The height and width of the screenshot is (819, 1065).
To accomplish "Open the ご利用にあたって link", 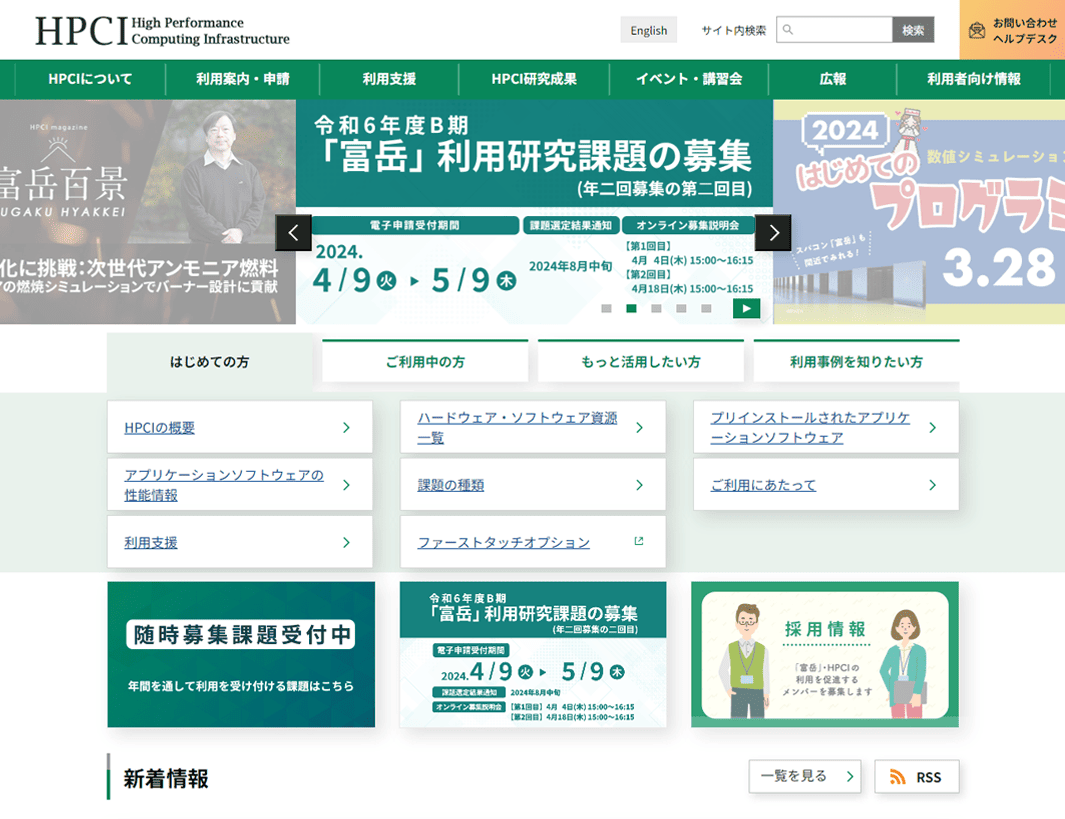I will (763, 485).
